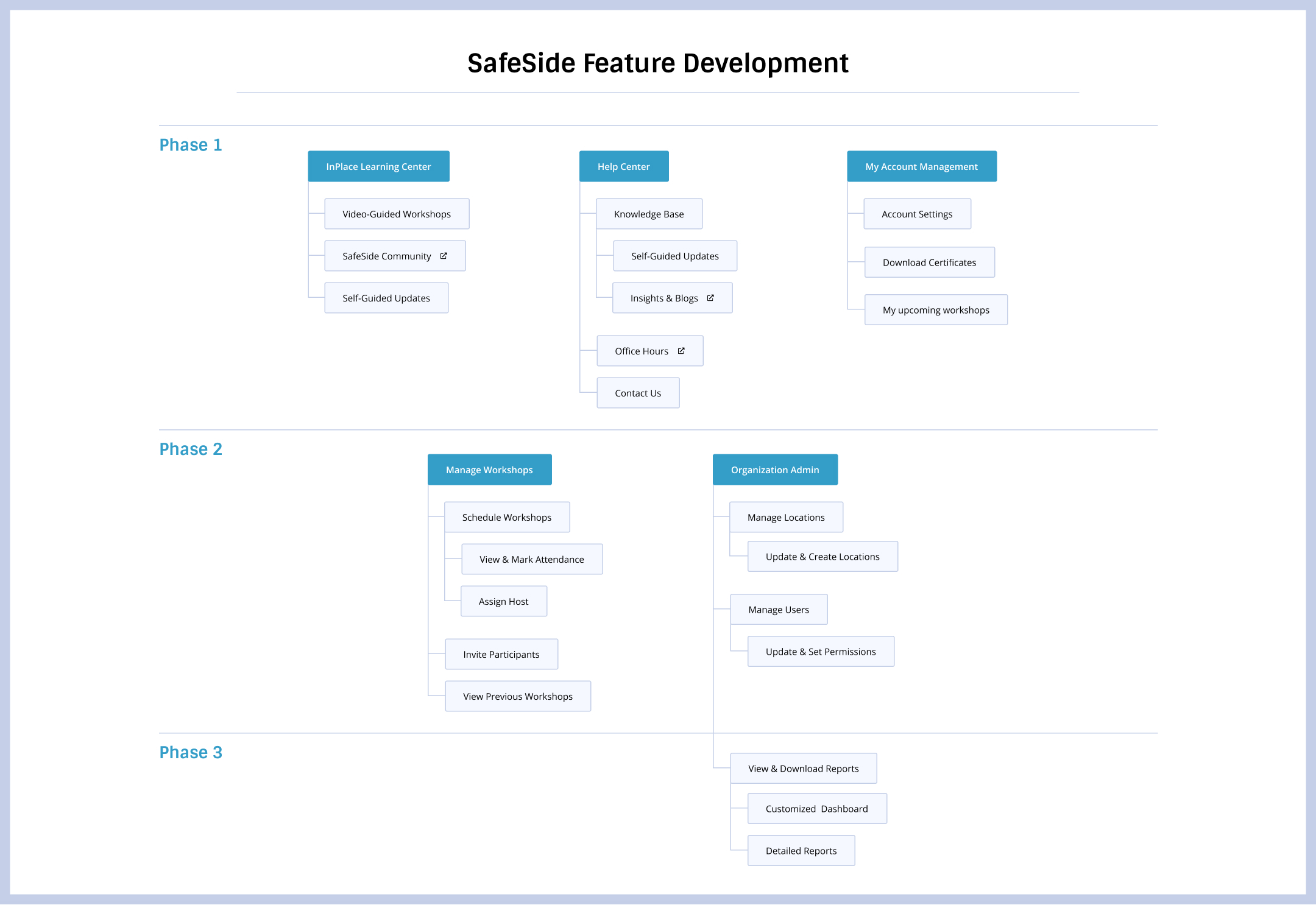1316x905 pixels.
Task: Click external link icon beside SafeSide Community
Action: click(444, 256)
